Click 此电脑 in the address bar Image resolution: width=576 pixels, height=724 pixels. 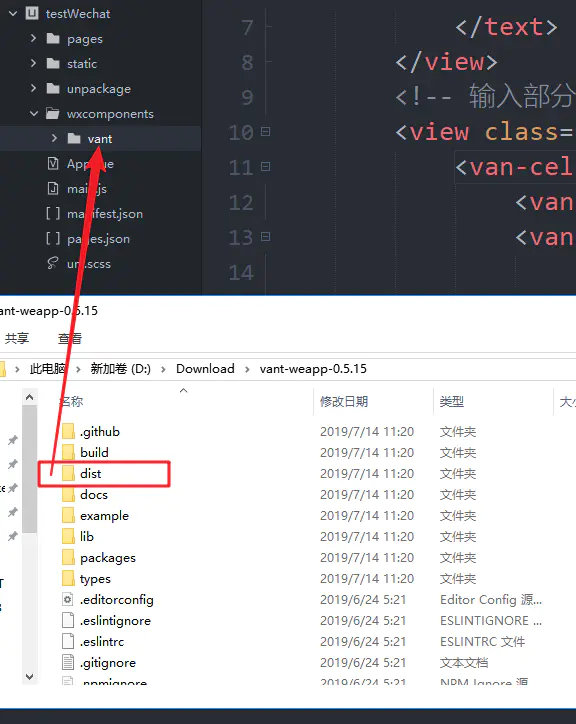[48, 368]
